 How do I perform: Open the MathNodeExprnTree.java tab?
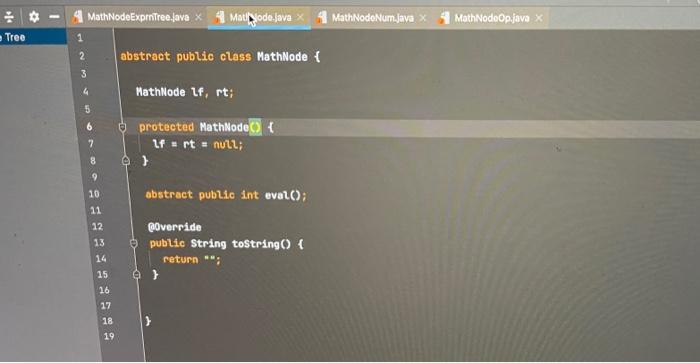[138, 17]
